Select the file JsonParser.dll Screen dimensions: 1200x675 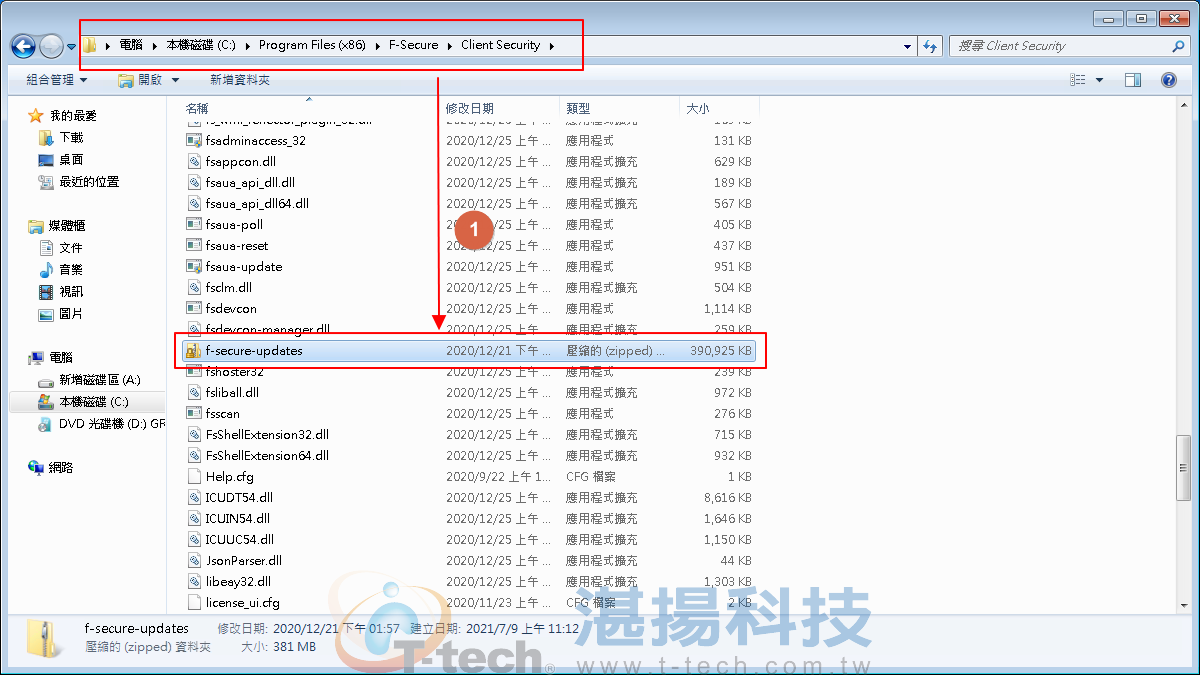244,561
